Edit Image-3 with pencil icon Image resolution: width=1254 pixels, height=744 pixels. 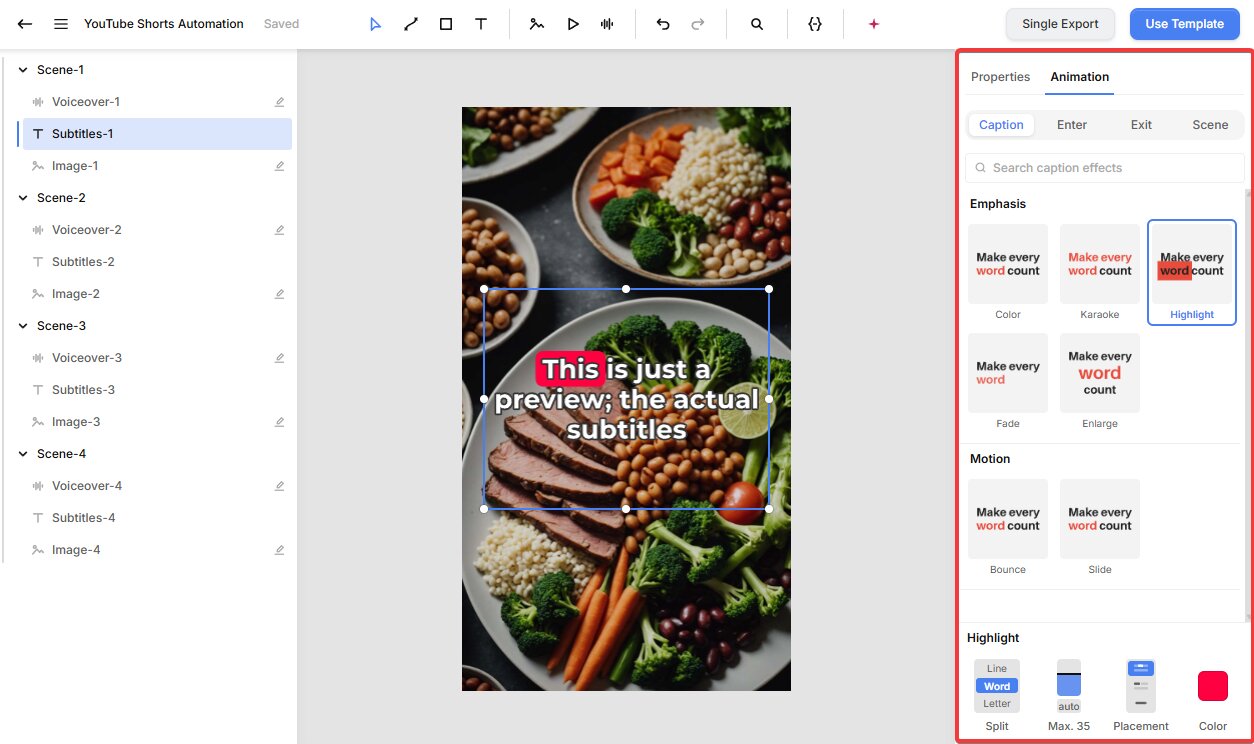tap(280, 422)
